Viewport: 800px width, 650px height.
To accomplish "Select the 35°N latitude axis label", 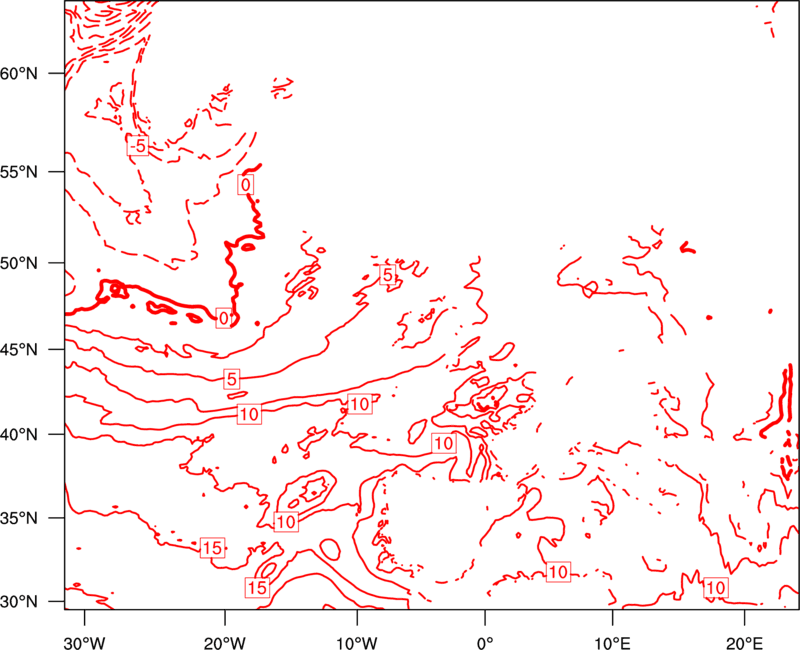I will point(19,518).
